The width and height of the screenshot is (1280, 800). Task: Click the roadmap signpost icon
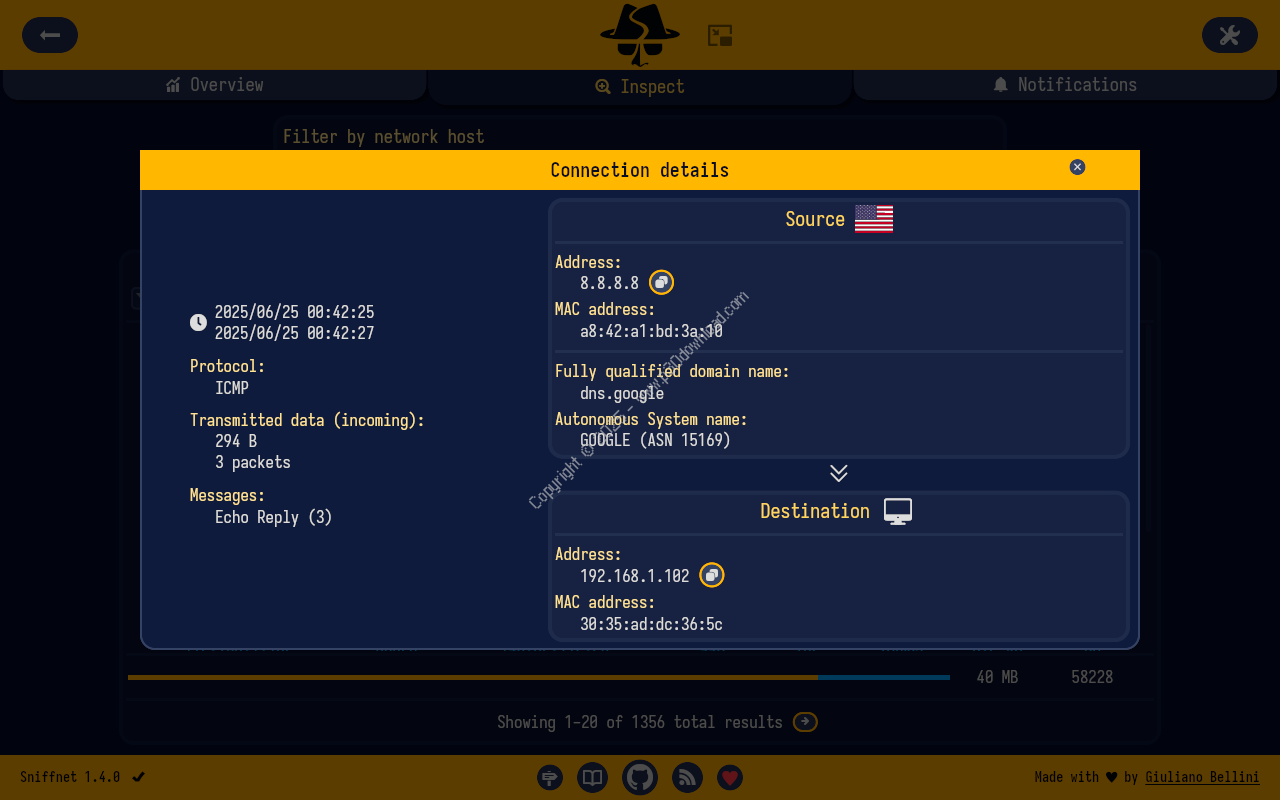tap(549, 777)
